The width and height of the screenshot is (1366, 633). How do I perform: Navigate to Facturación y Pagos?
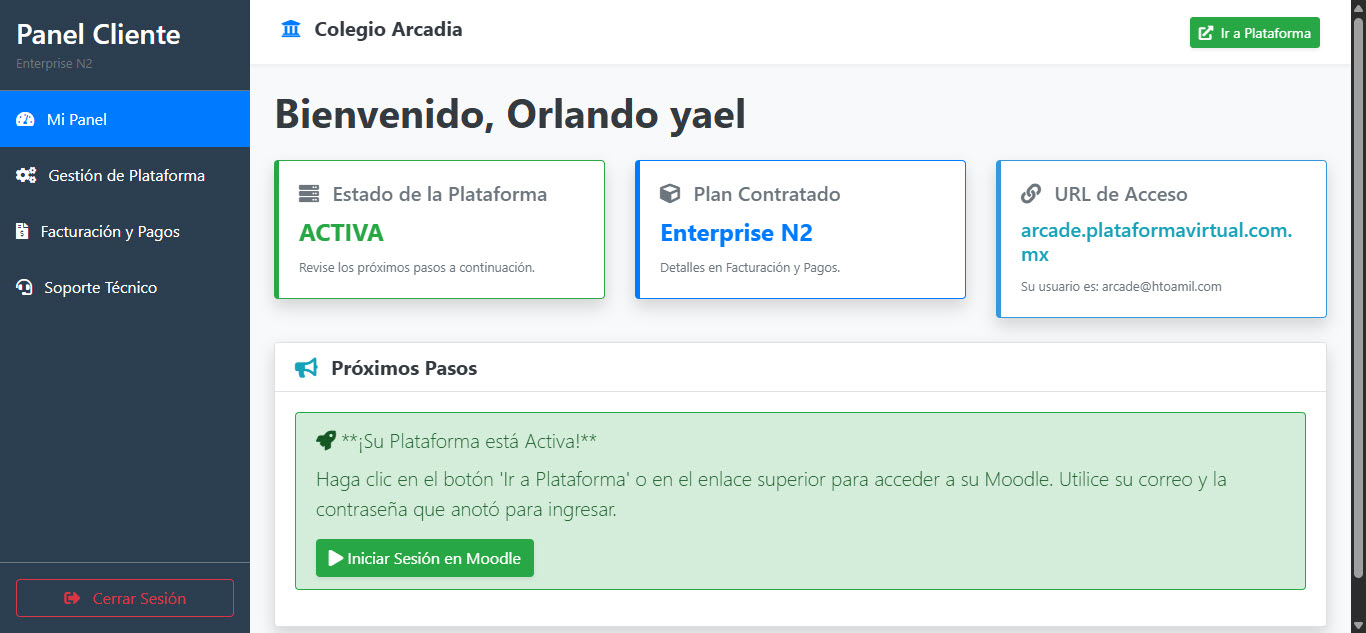click(x=125, y=231)
